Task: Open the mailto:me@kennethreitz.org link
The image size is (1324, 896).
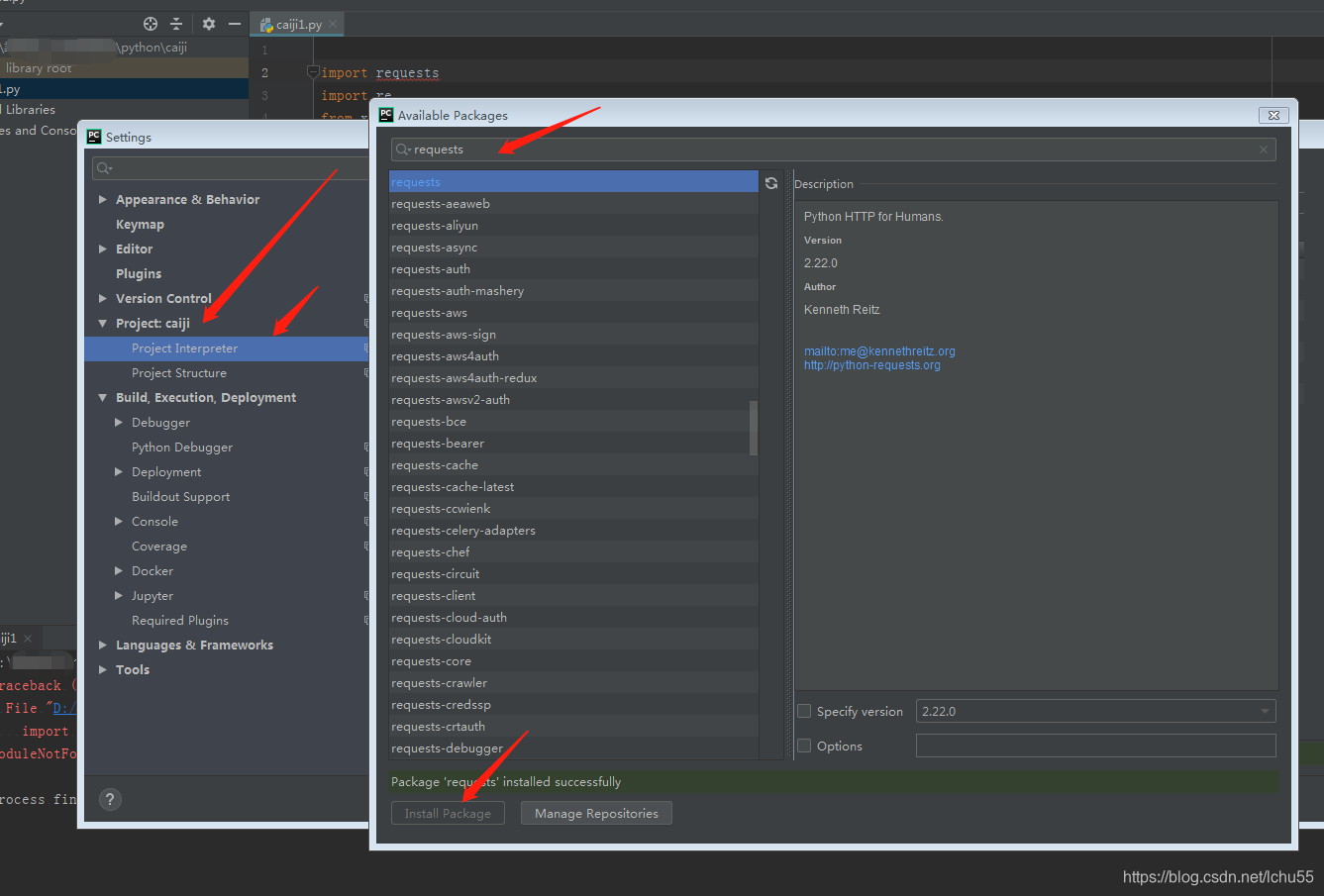Action: pyautogui.click(x=879, y=351)
